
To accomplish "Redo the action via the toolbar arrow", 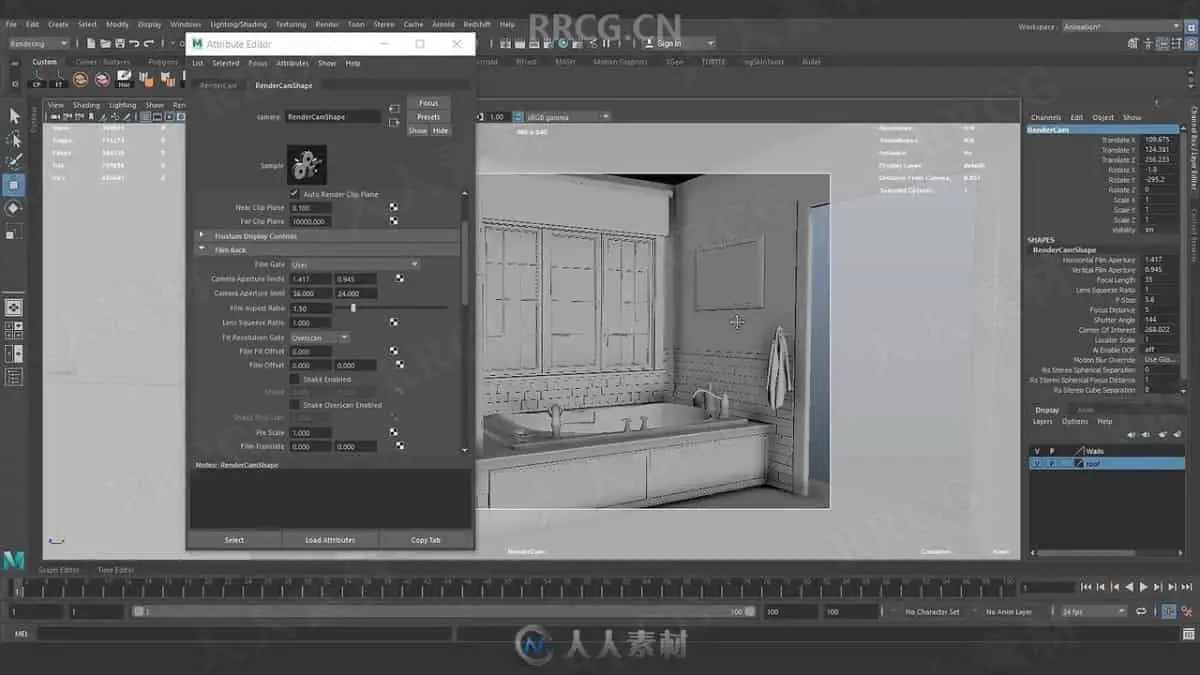I will [x=148, y=44].
